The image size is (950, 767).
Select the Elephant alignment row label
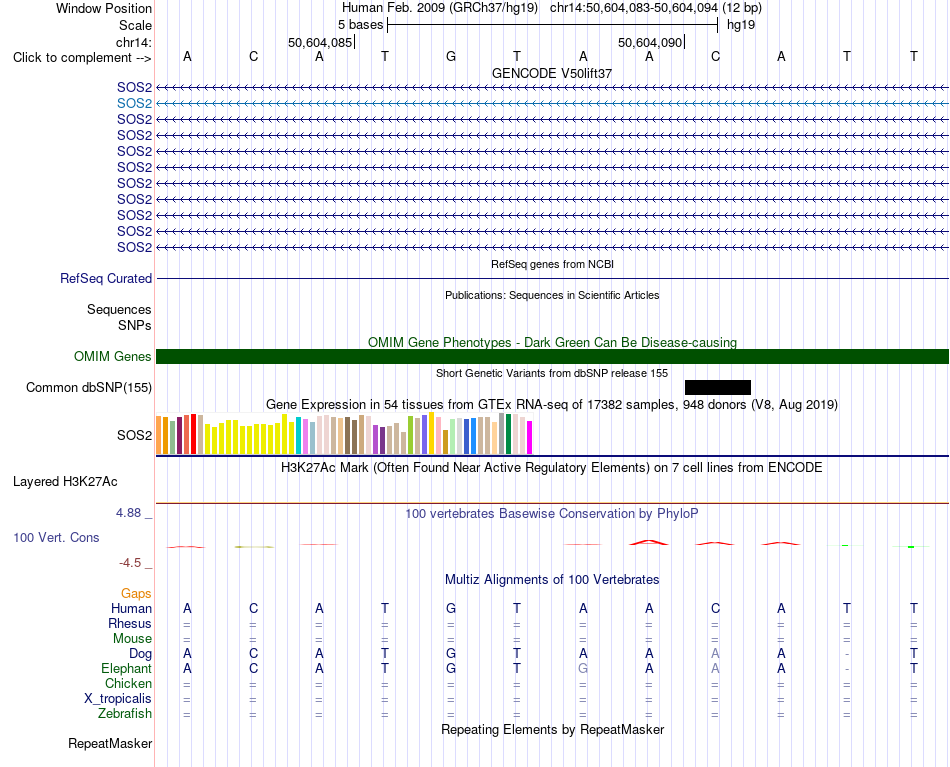pos(127,668)
